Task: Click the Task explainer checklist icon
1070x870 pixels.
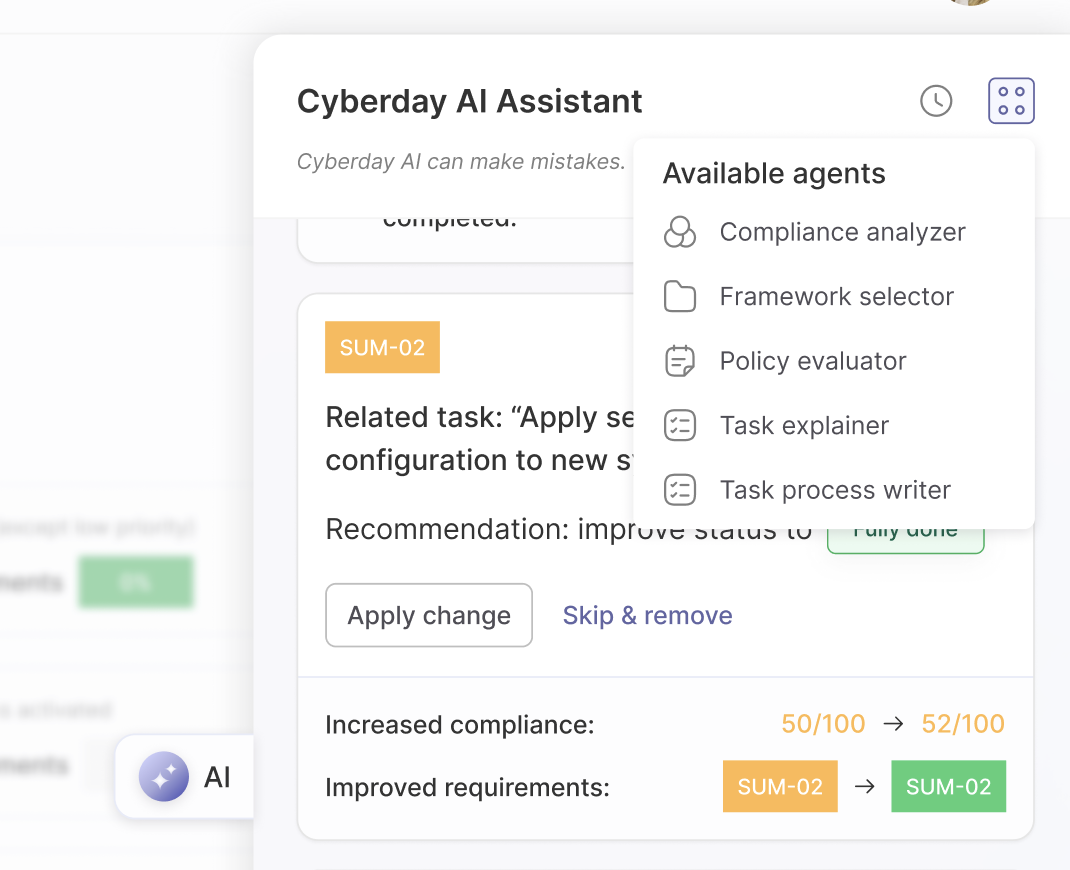Action: (680, 425)
